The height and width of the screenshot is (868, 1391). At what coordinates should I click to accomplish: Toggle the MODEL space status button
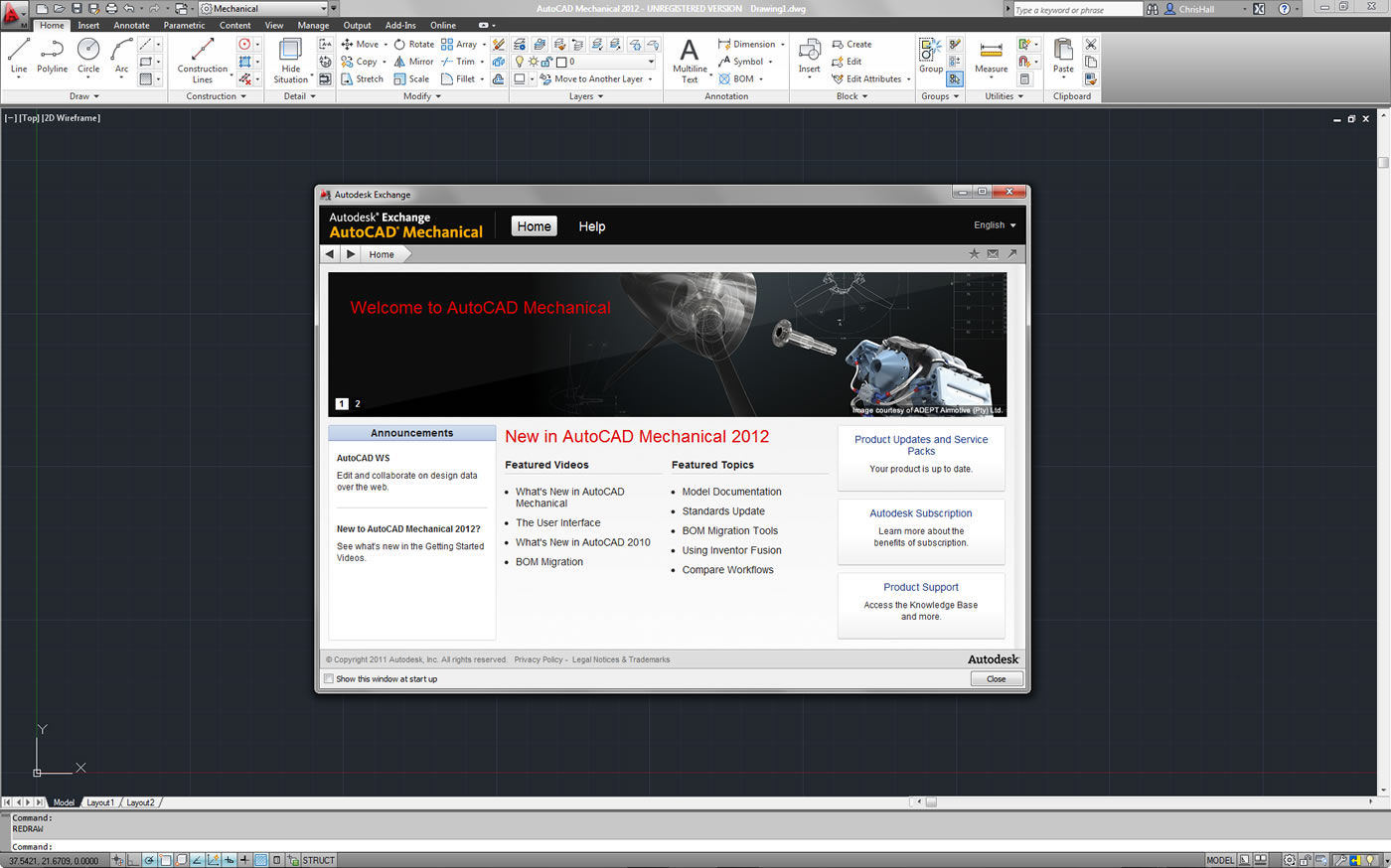(1220, 860)
